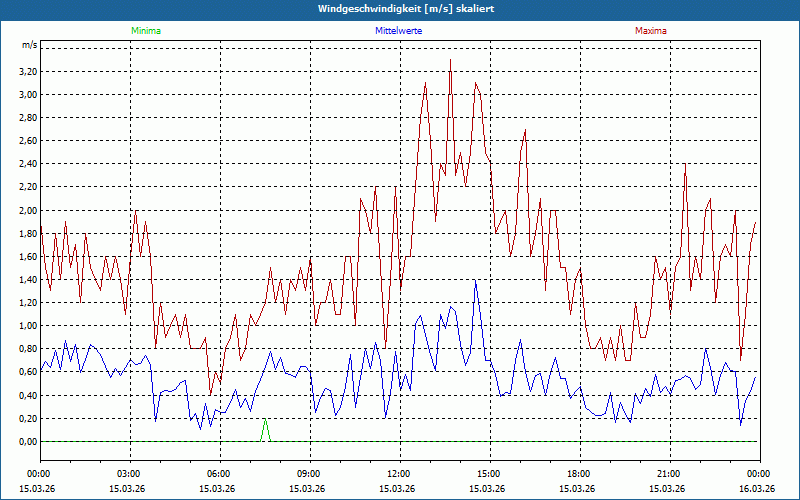
Task: Click the 2,80 y-axis value
Action: pyautogui.click(x=28, y=118)
